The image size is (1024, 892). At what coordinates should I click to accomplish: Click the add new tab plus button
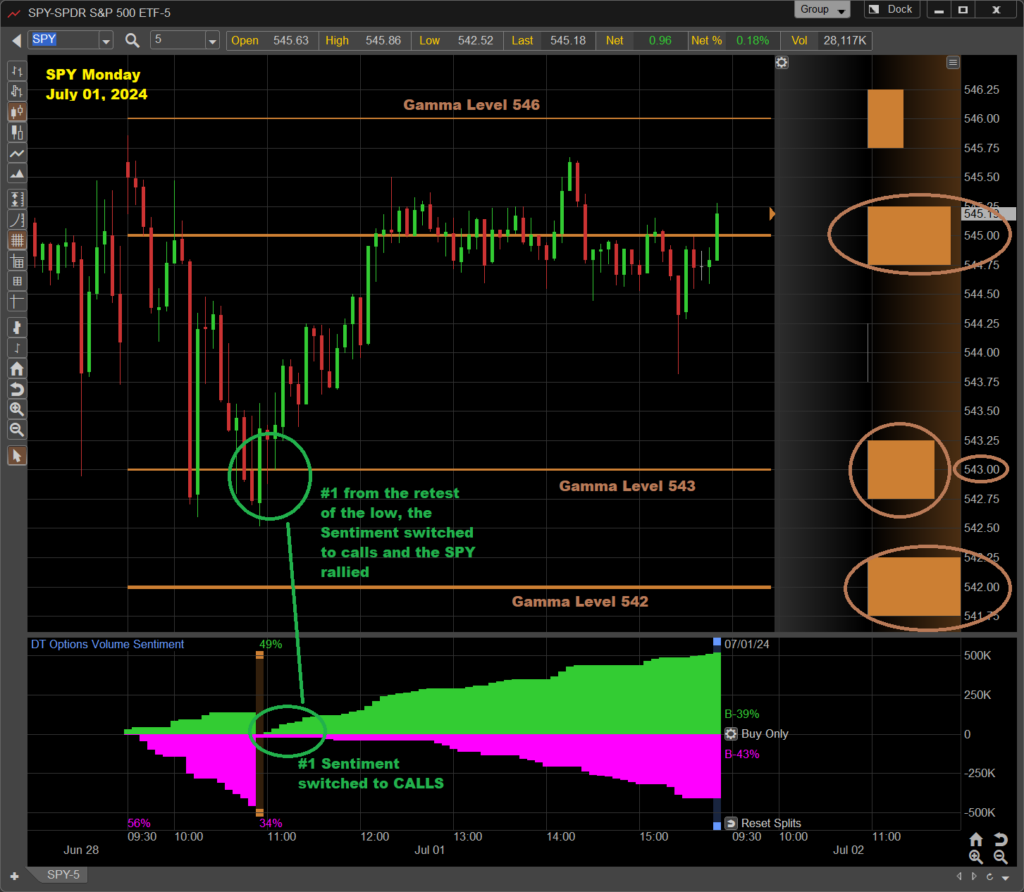click(14, 876)
